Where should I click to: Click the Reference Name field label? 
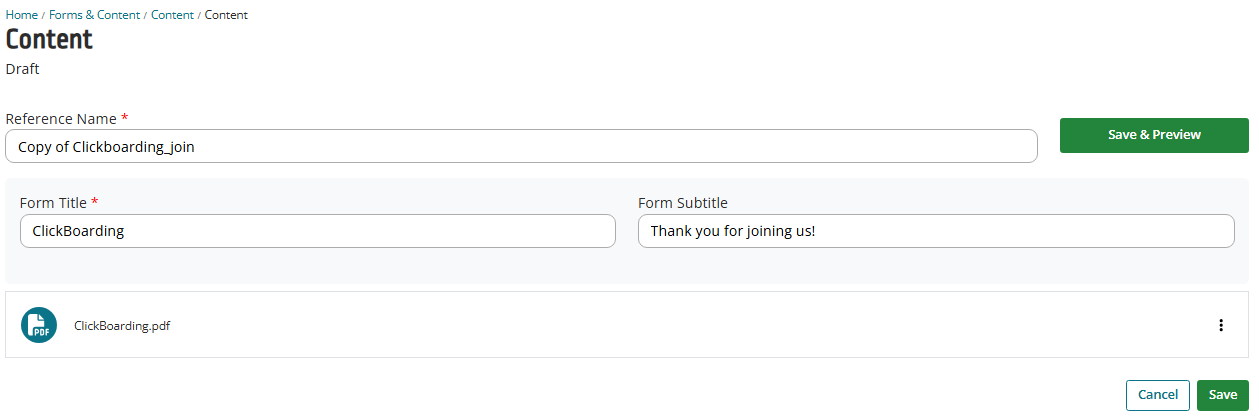point(61,118)
